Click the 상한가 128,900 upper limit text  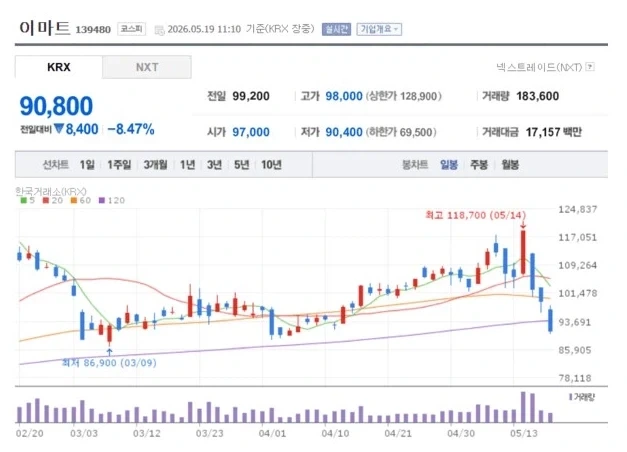[x=404, y=96]
